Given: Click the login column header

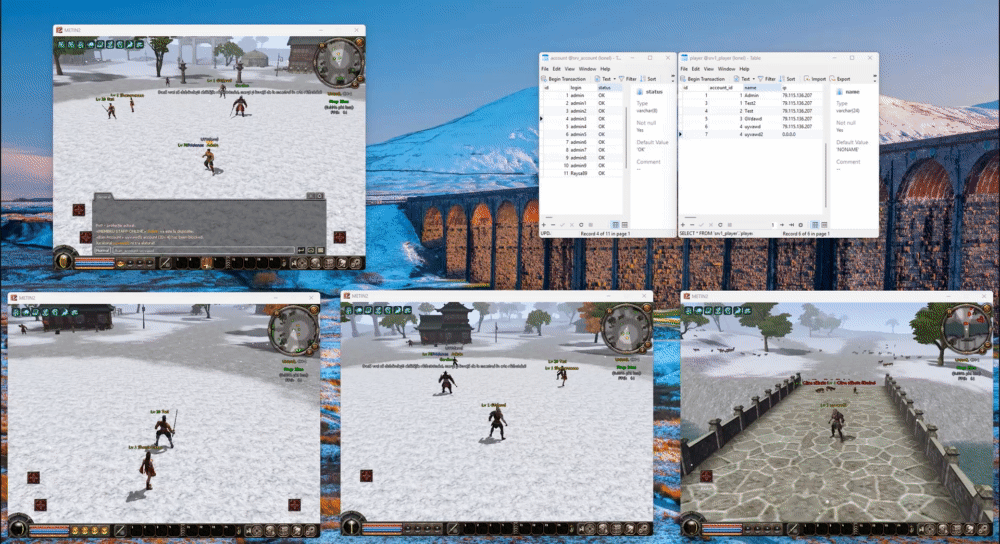Looking at the screenshot, I should [582, 87].
